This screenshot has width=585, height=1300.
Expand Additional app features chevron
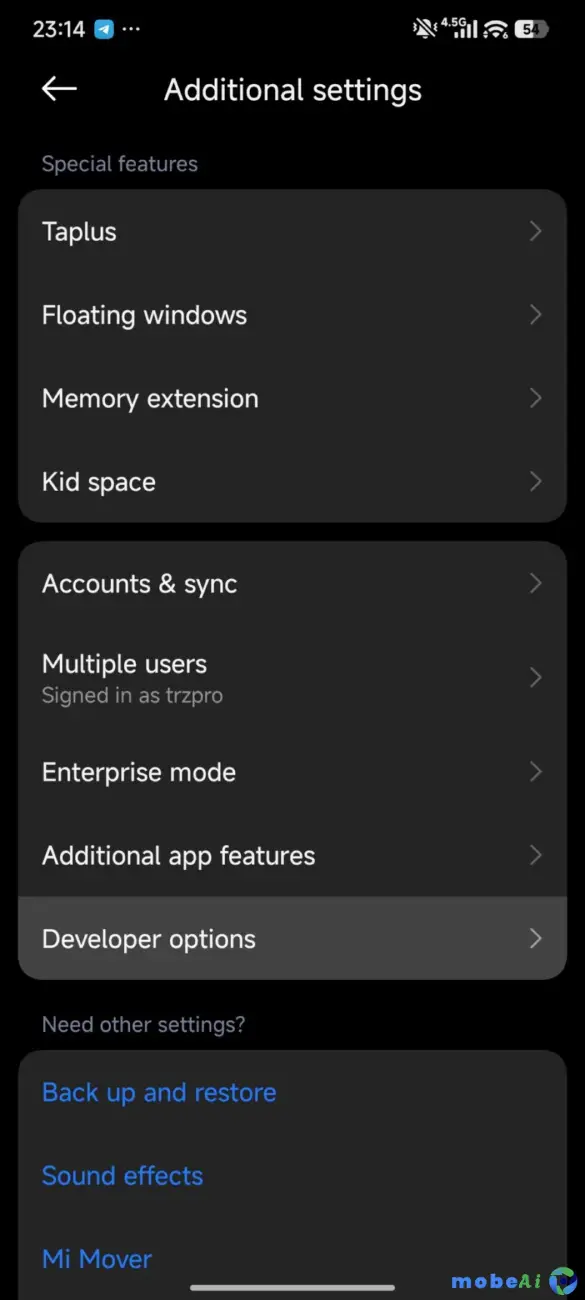coord(536,855)
